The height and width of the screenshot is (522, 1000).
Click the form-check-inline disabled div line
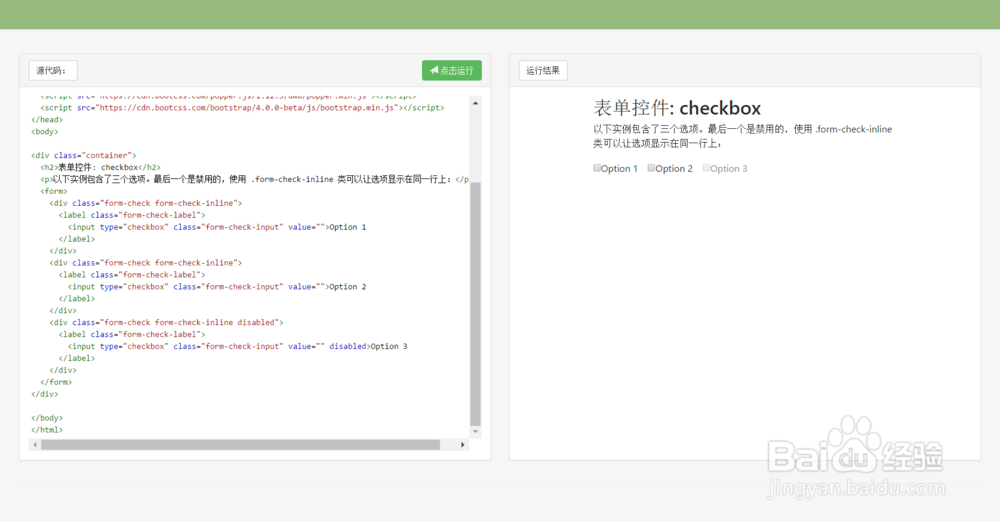(x=166, y=322)
